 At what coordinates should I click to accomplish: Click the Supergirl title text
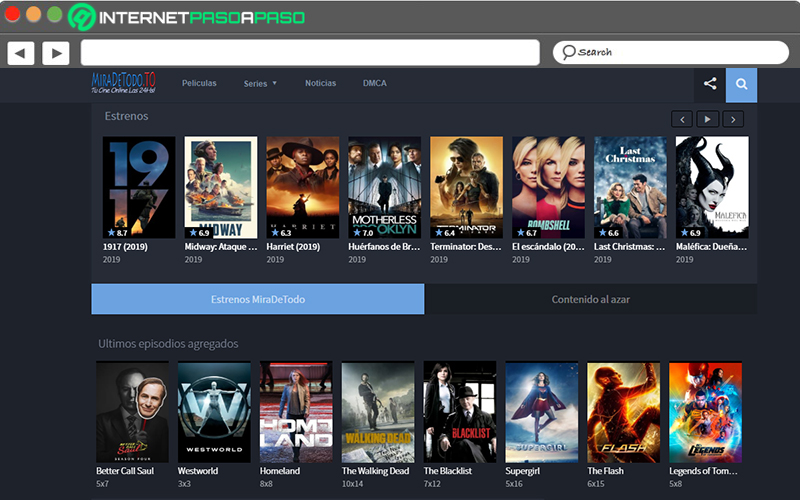(x=522, y=471)
